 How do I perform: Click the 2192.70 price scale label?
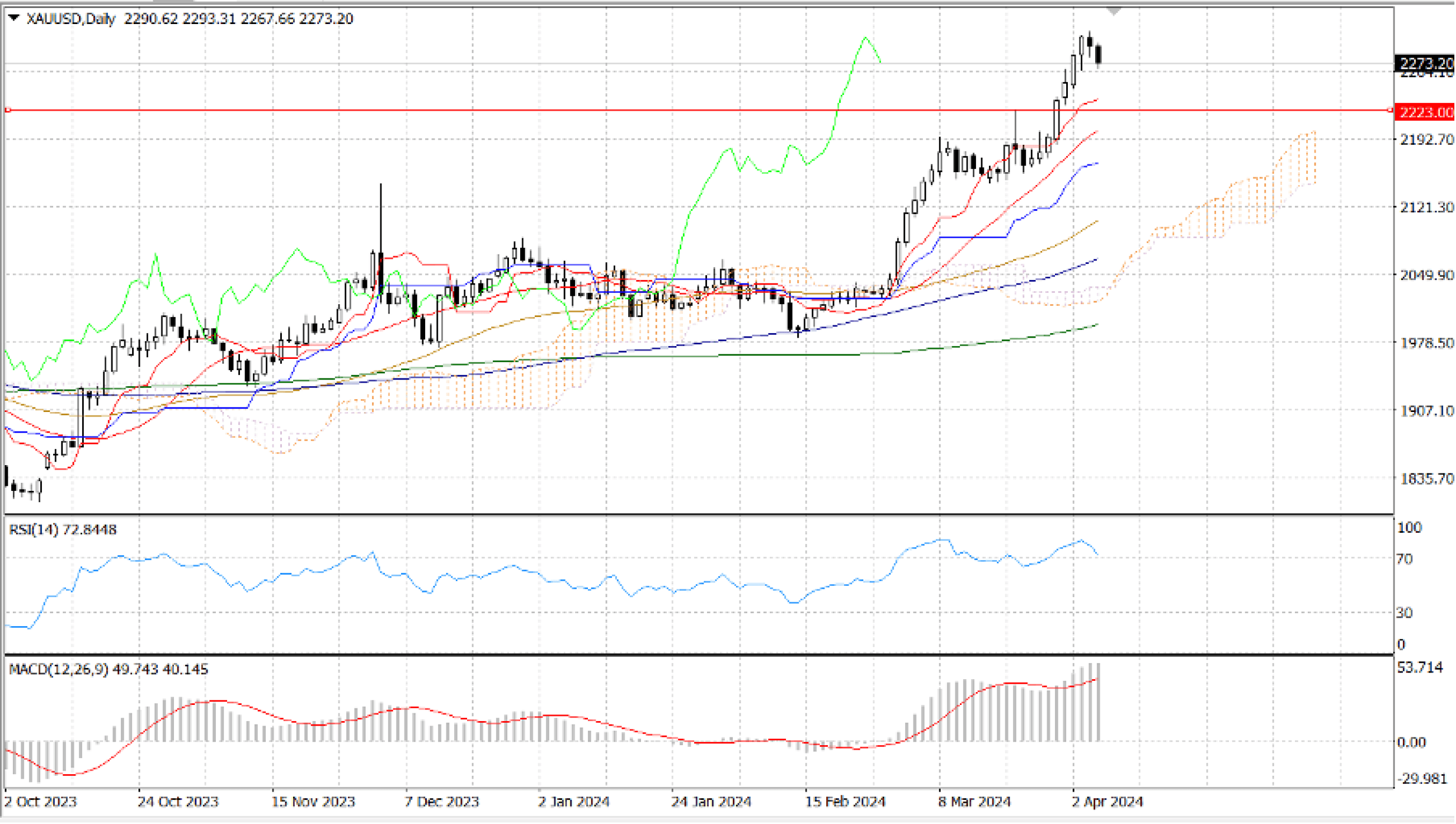point(1426,139)
